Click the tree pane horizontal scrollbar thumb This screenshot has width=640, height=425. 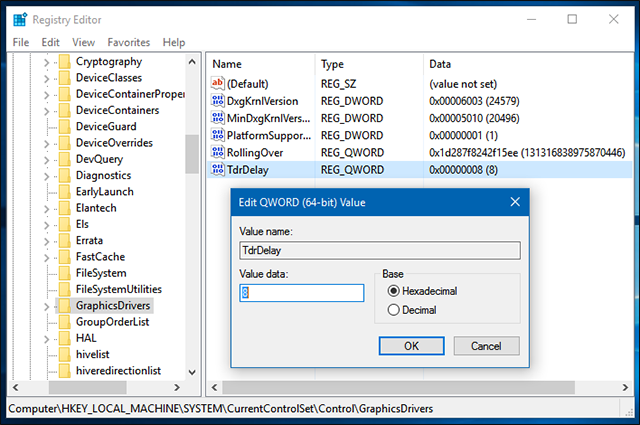pyautogui.click(x=87, y=387)
